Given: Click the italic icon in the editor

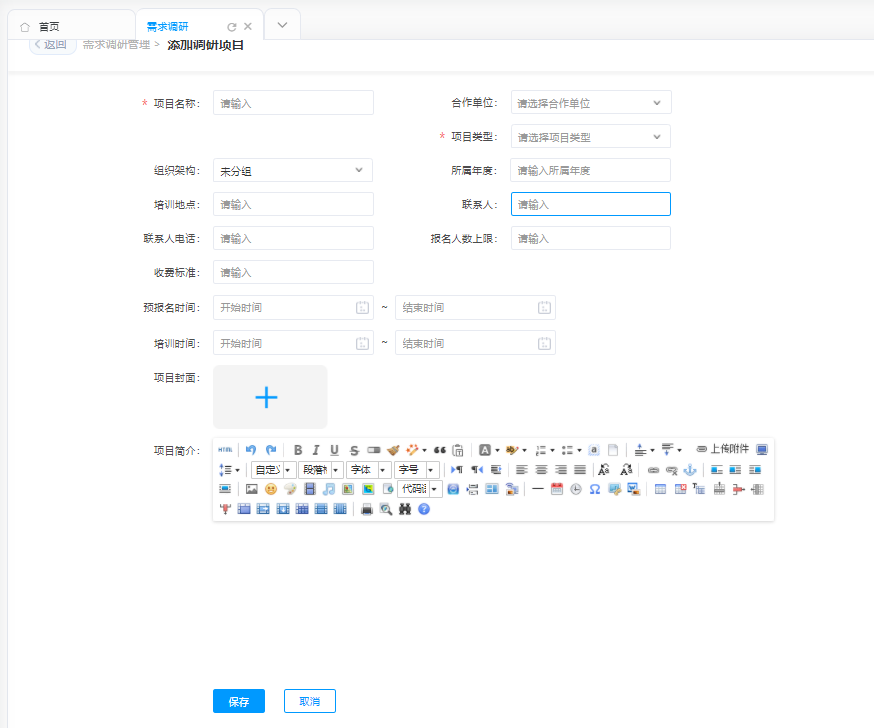Looking at the screenshot, I should 316,450.
